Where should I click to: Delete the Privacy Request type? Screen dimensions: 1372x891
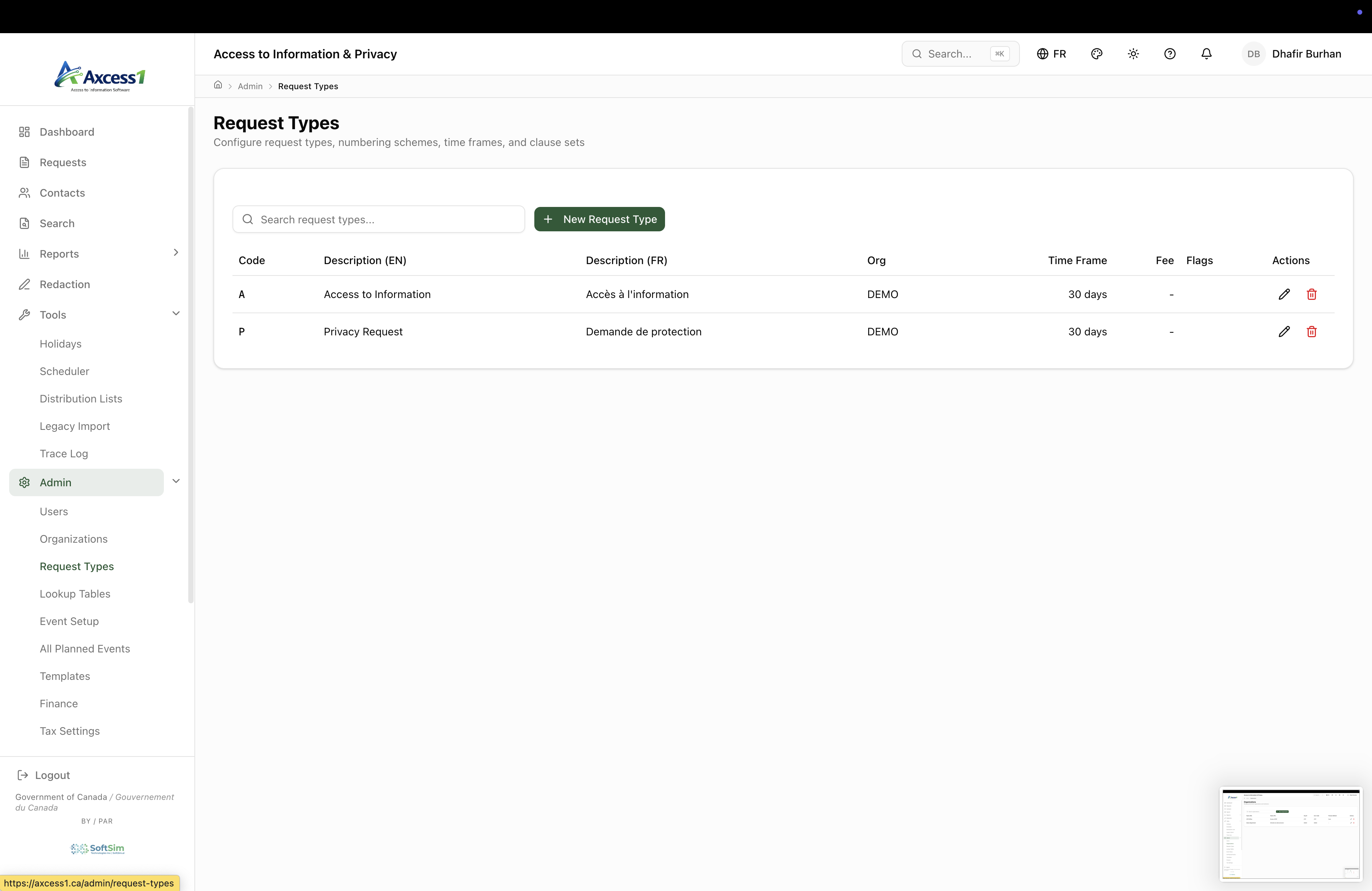1311,332
